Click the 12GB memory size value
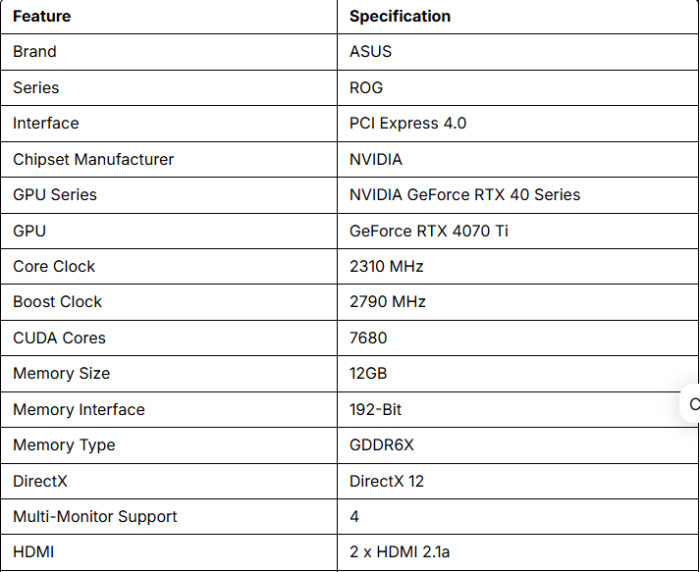Screen dimensions: 700x572 368,374
